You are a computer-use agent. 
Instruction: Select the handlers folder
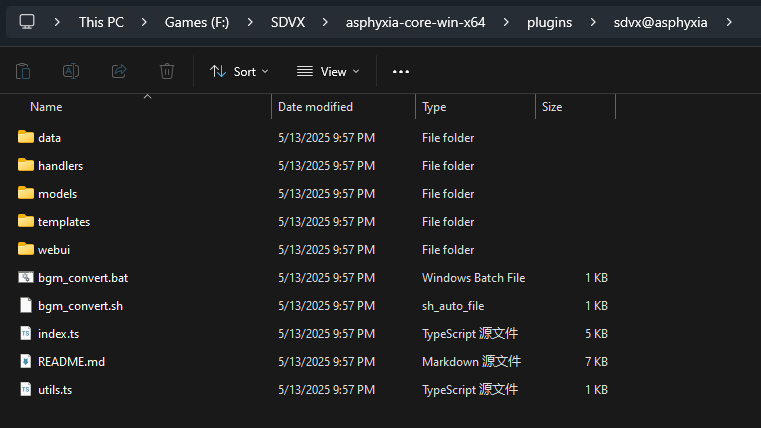click(60, 166)
